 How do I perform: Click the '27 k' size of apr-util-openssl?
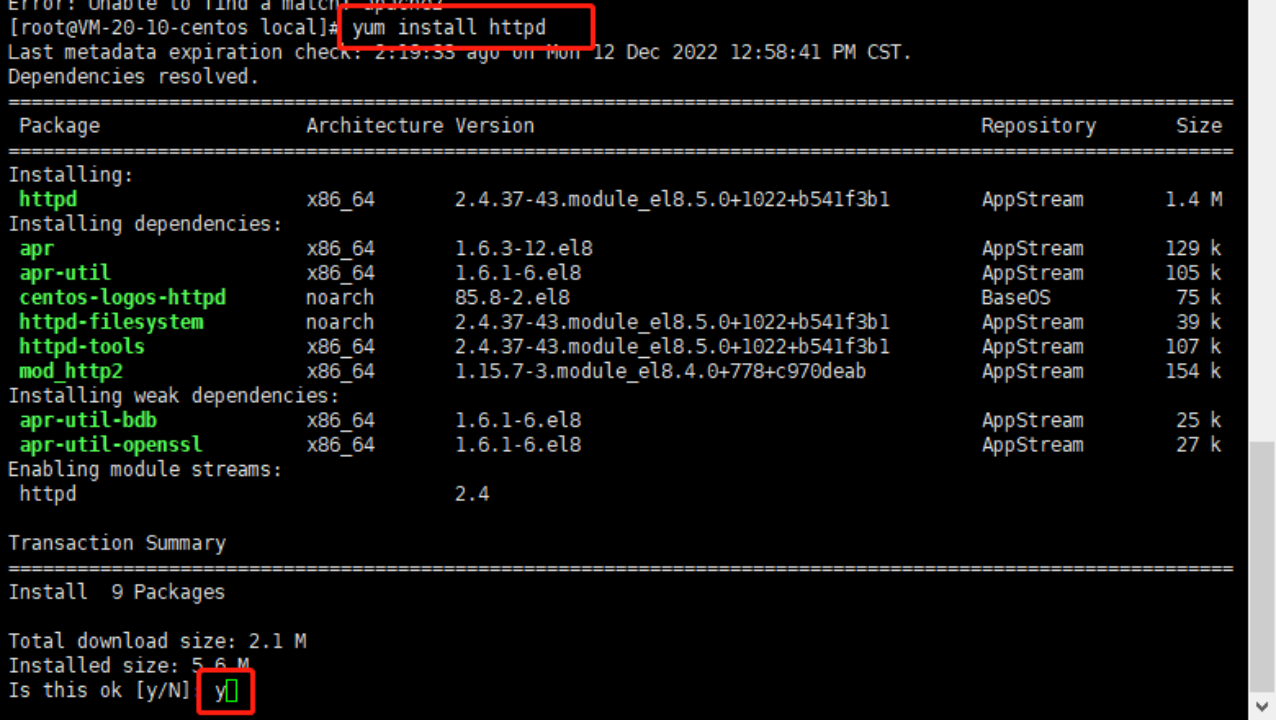pos(1199,445)
